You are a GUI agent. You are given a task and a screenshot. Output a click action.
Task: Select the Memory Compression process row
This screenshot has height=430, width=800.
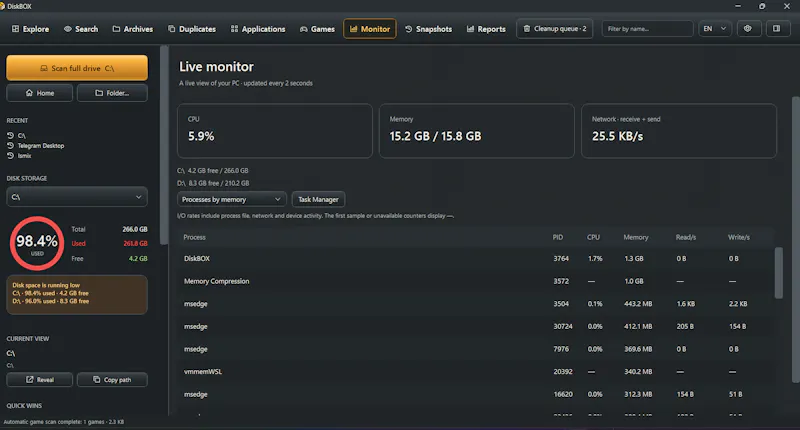coord(476,281)
